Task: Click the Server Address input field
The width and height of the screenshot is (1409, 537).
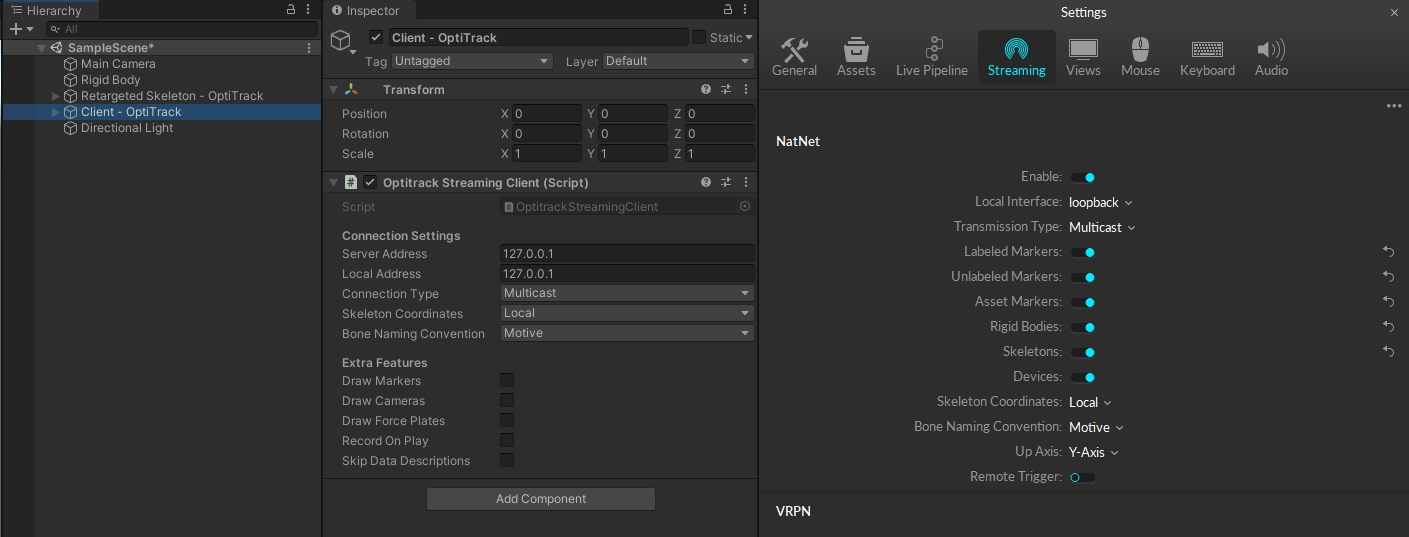Action: (x=626, y=254)
